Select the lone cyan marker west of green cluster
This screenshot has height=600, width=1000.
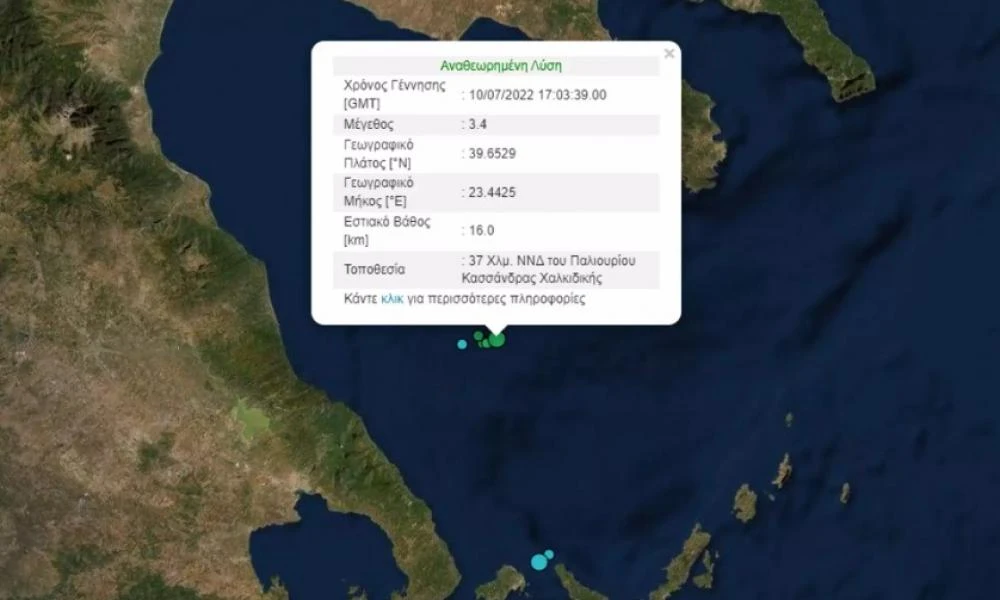pos(462,344)
